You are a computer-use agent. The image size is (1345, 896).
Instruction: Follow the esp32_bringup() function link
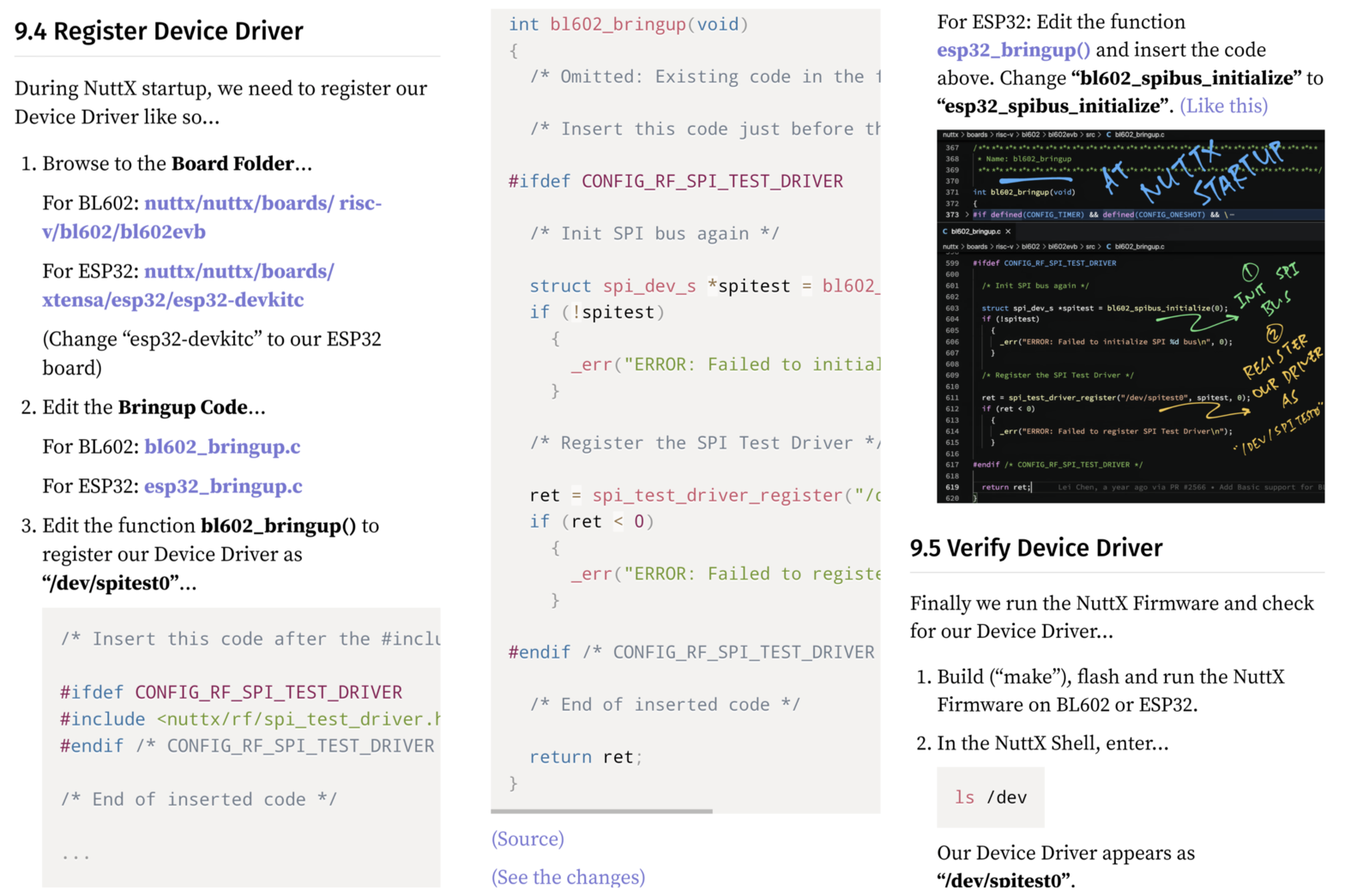(x=1013, y=51)
